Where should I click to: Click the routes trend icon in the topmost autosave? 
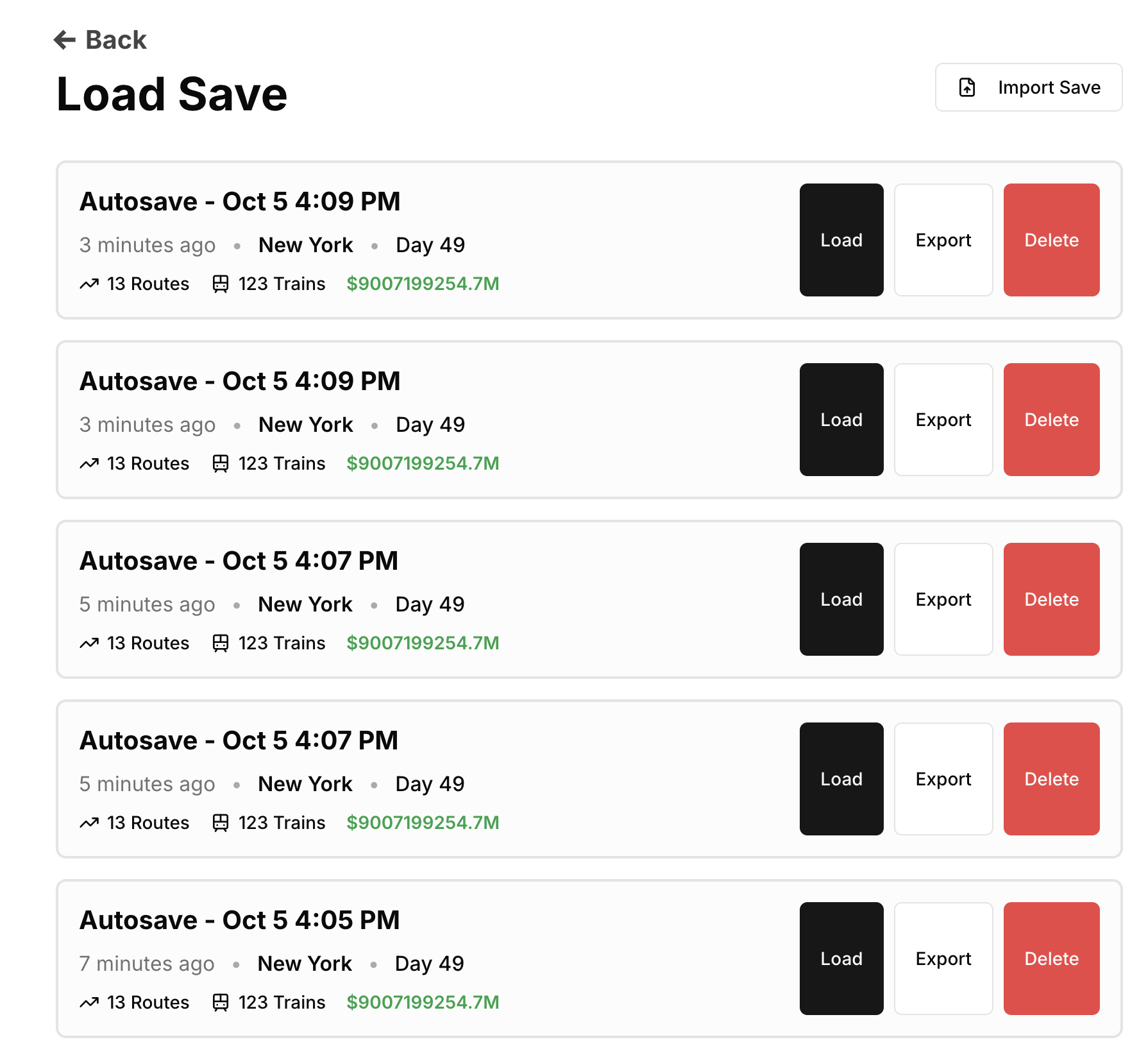[90, 284]
